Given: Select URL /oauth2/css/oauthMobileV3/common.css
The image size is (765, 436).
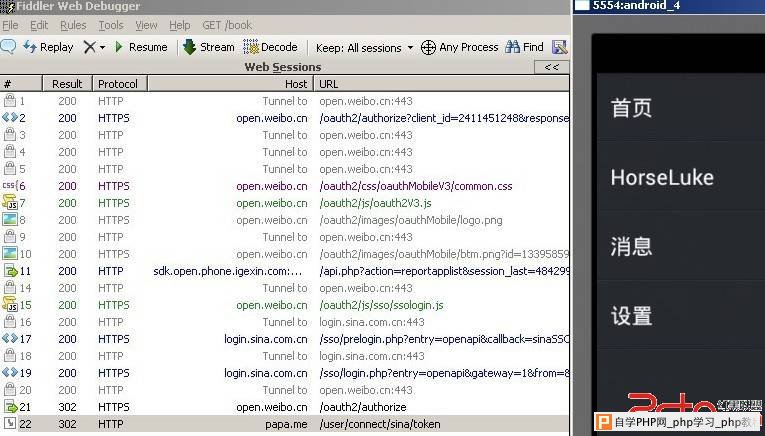Looking at the screenshot, I should 416,186.
